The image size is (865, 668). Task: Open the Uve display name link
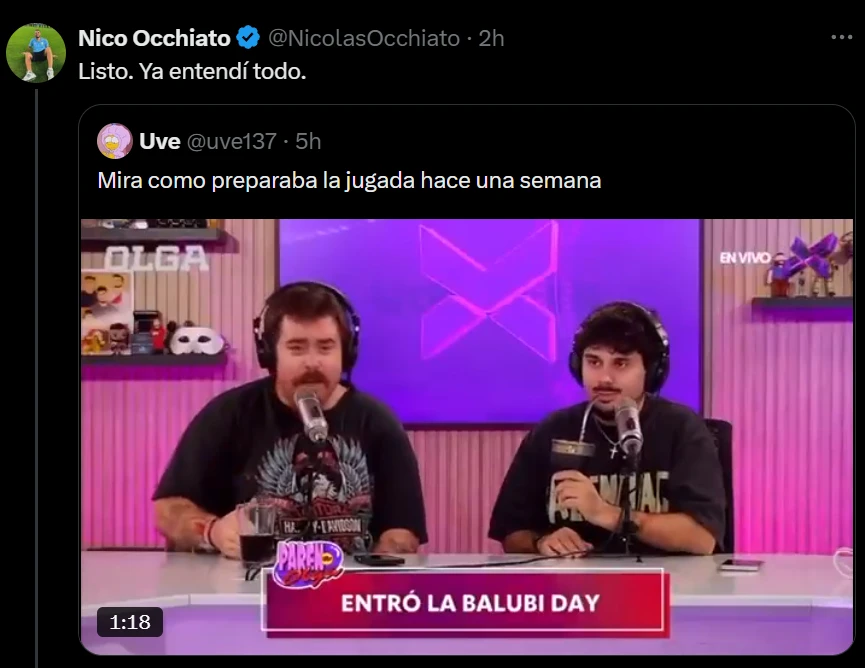pos(160,142)
